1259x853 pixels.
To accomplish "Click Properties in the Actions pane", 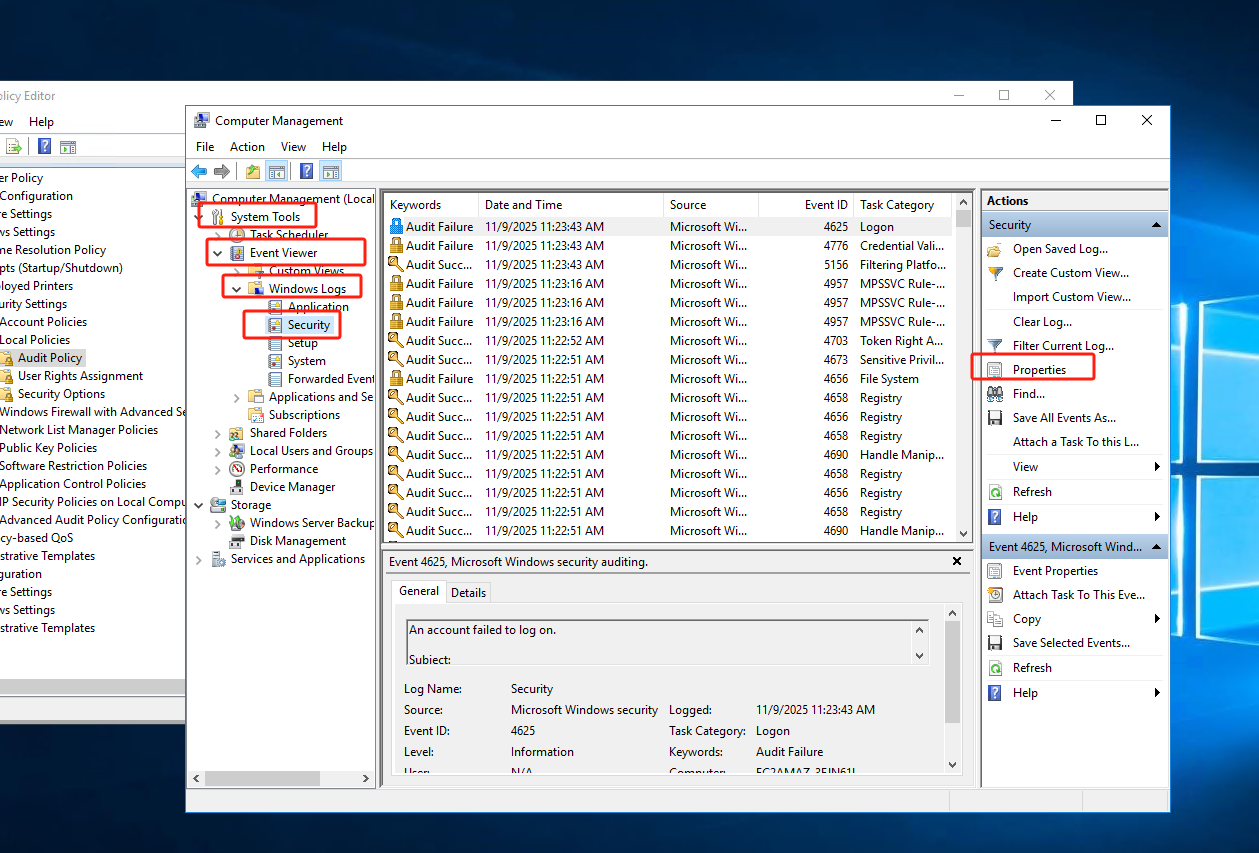I will 1039,370.
